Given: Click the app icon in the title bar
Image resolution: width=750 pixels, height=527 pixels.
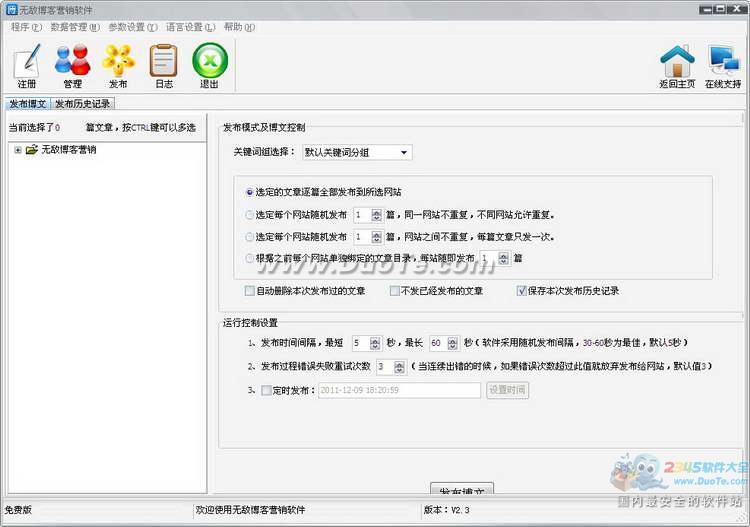Looking at the screenshot, I should [x=11, y=10].
